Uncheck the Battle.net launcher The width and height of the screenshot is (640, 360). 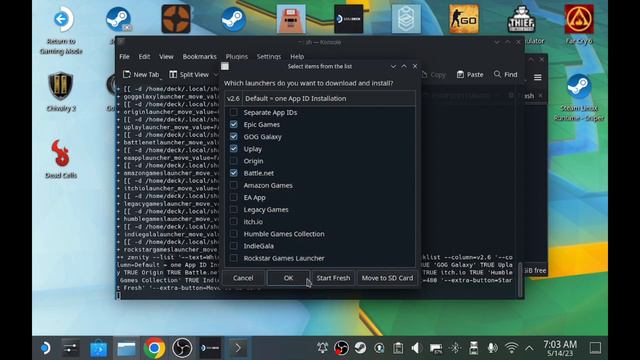click(233, 173)
